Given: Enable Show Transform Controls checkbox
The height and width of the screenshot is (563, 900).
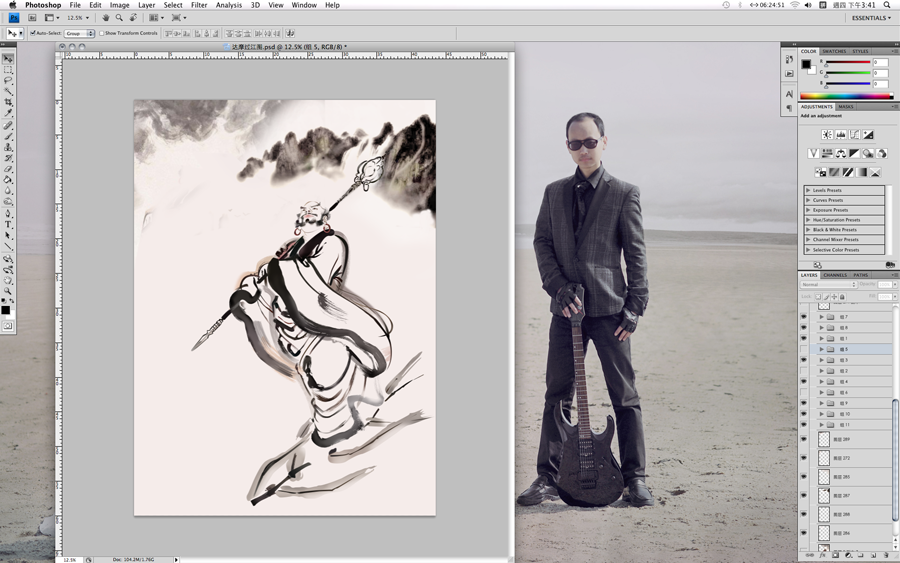Looking at the screenshot, I should [102, 33].
